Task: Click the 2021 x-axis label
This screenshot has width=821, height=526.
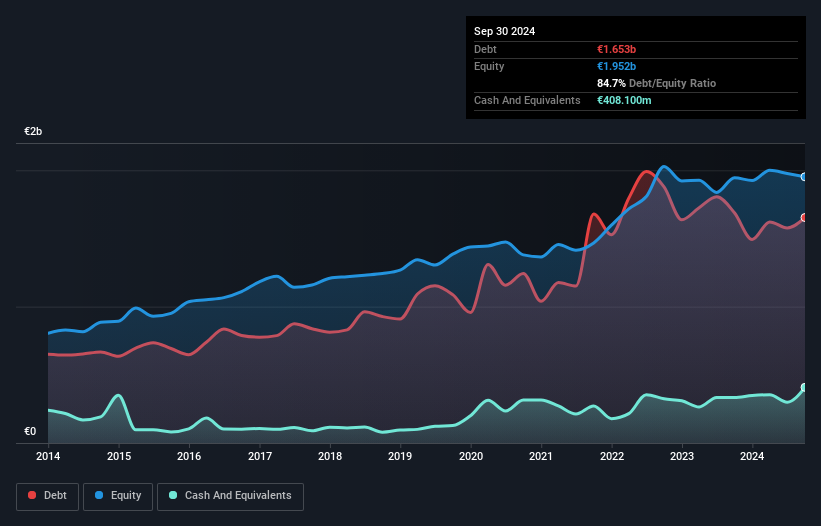Action: [x=541, y=456]
